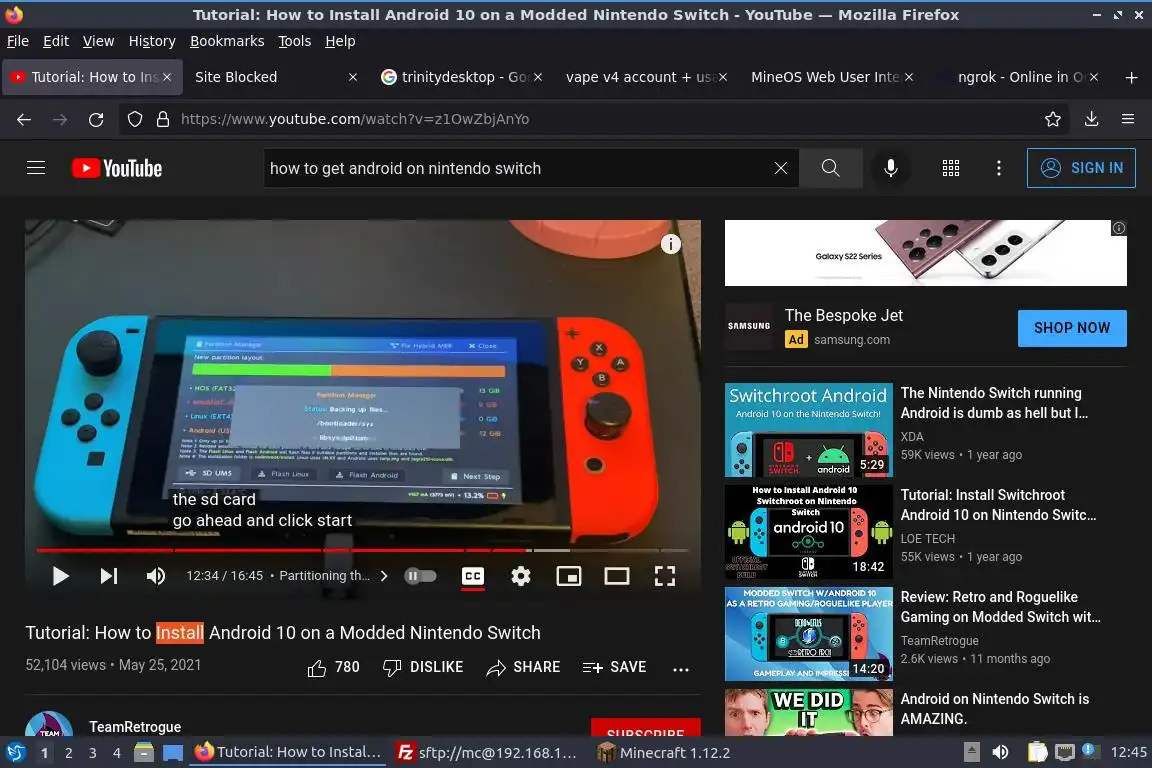
Task: Go to the YouTube home logo
Action: [x=117, y=168]
